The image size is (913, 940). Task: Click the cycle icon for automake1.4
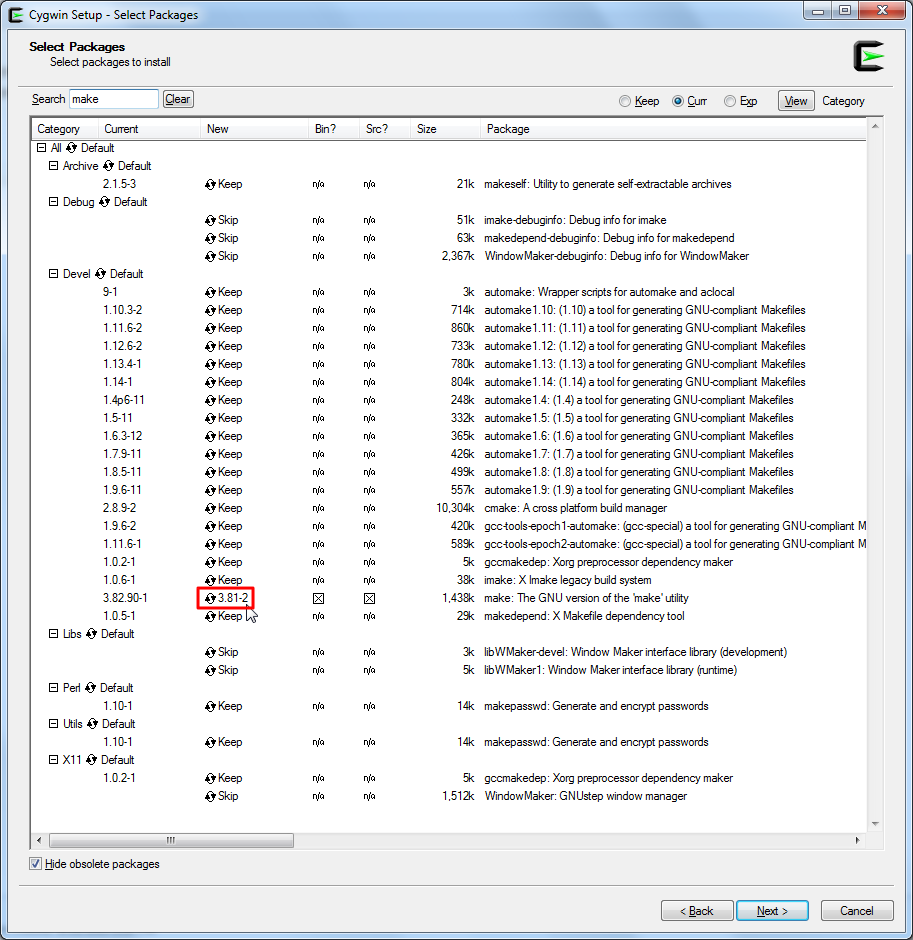[x=210, y=400]
